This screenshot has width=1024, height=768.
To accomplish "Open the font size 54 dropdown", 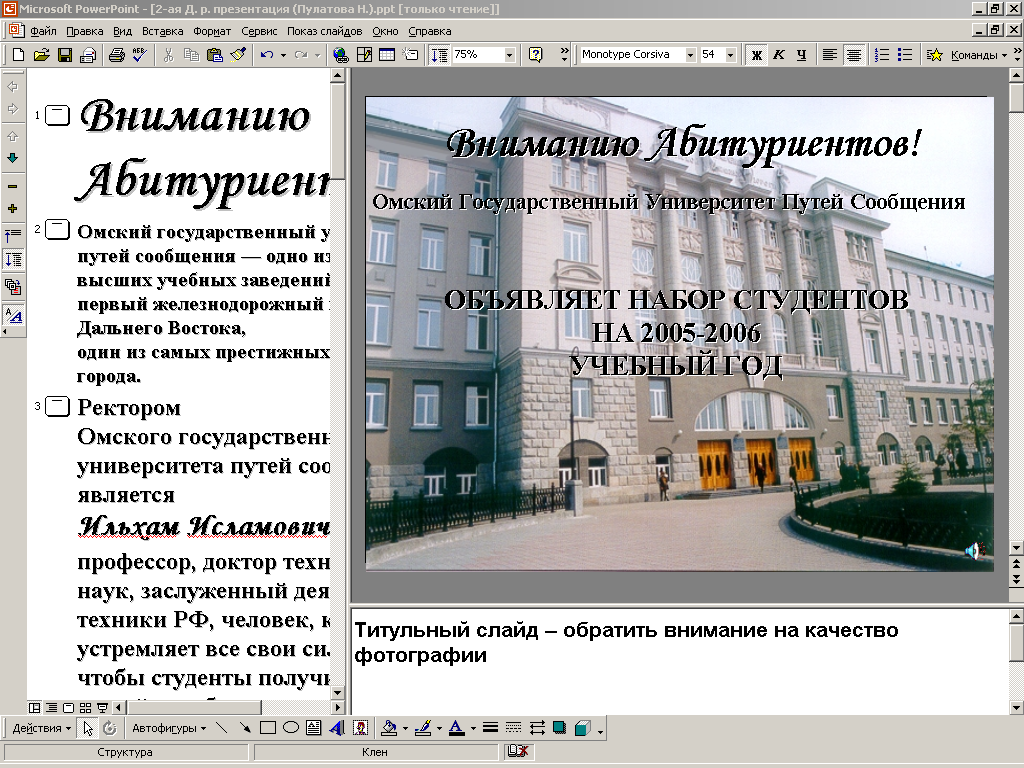I will coord(731,55).
